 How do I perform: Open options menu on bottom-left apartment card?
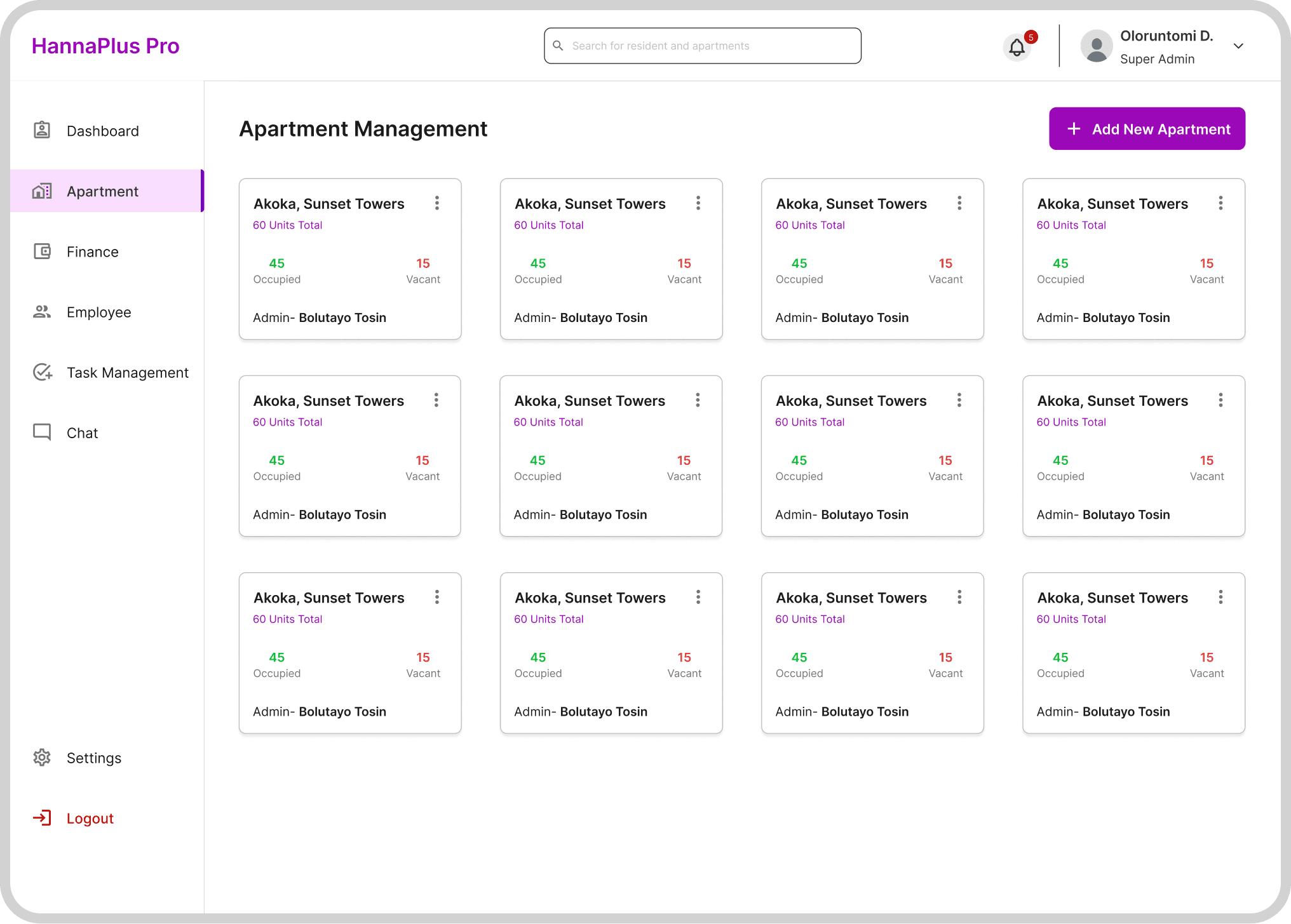tap(437, 597)
